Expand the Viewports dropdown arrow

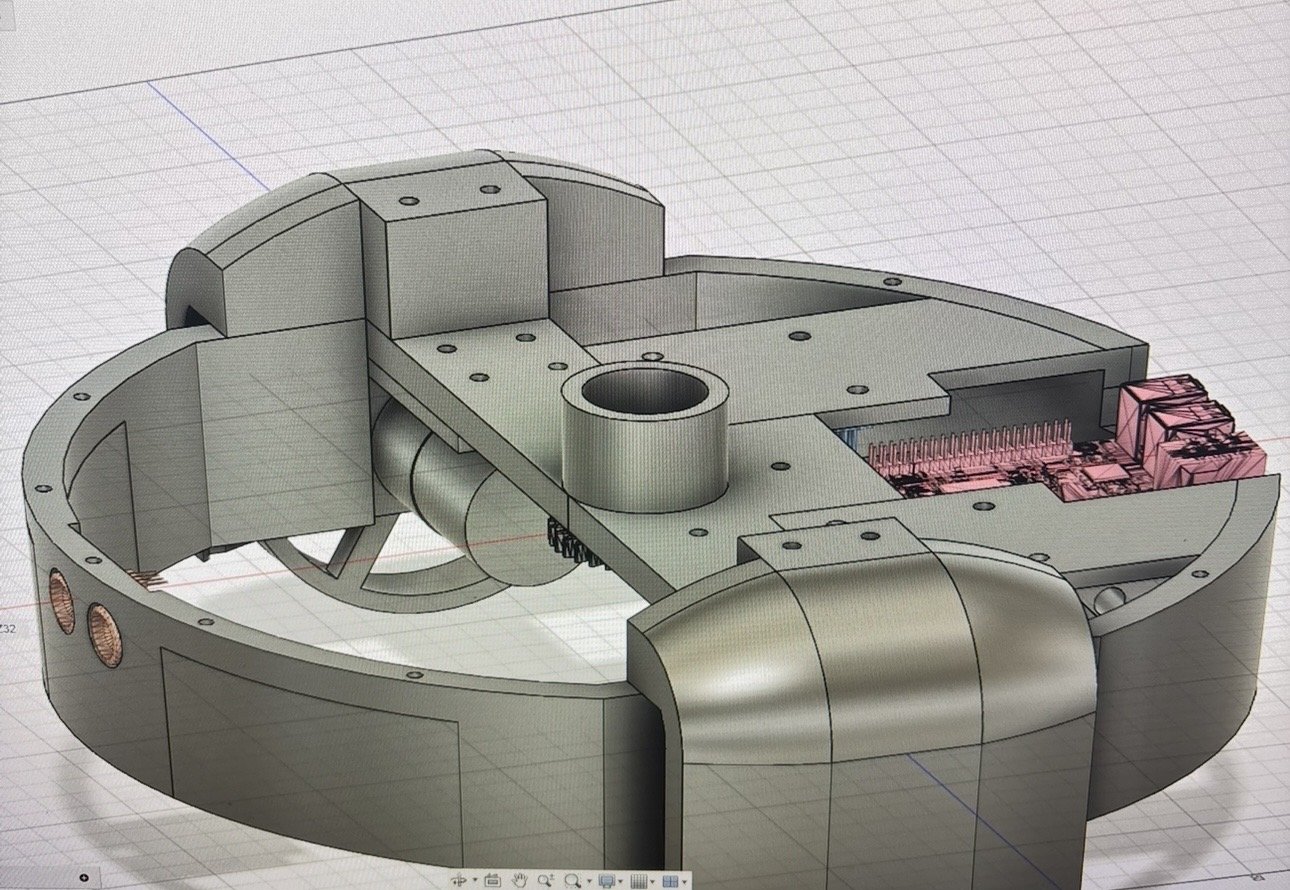(x=685, y=881)
